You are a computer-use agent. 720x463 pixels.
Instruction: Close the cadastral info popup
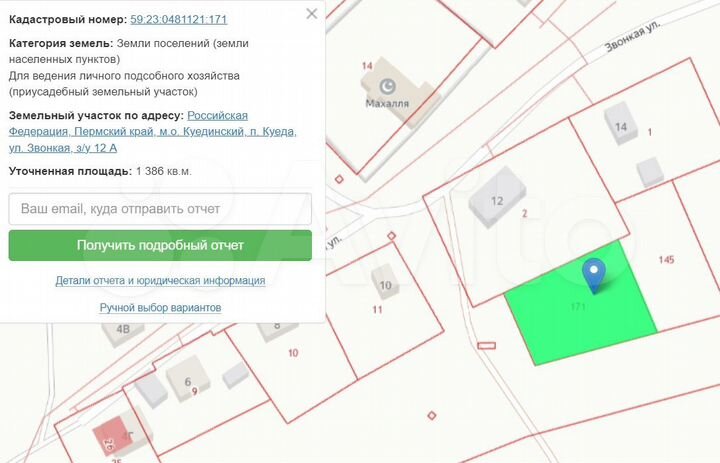tap(312, 14)
